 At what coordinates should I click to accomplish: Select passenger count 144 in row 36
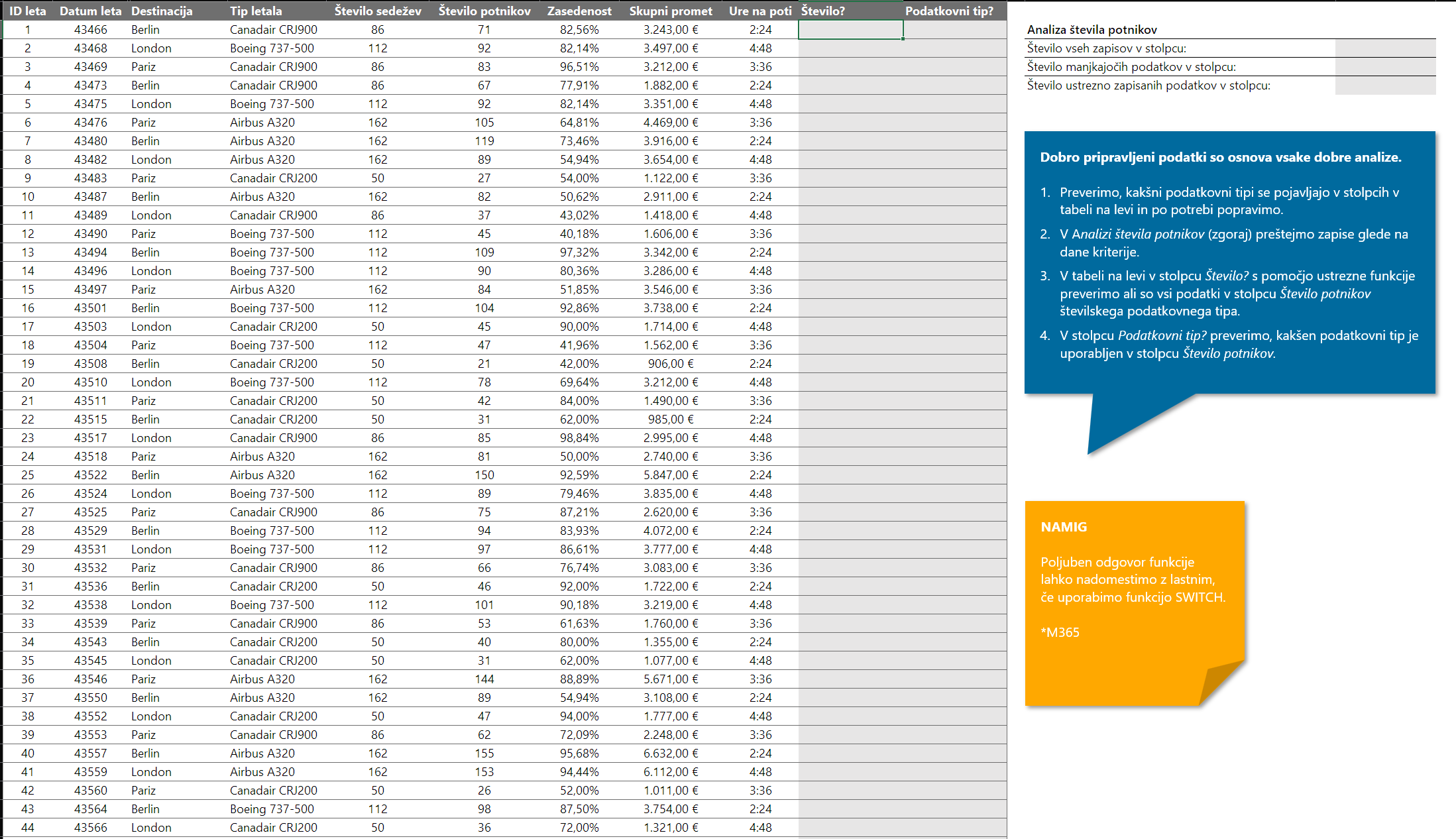pyautogui.click(x=484, y=679)
